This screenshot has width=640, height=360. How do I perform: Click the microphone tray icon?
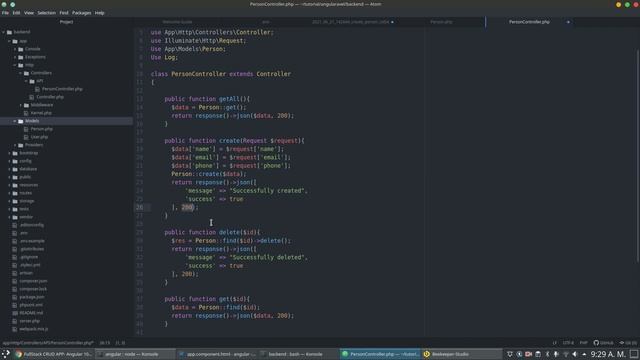(x=556, y=354)
